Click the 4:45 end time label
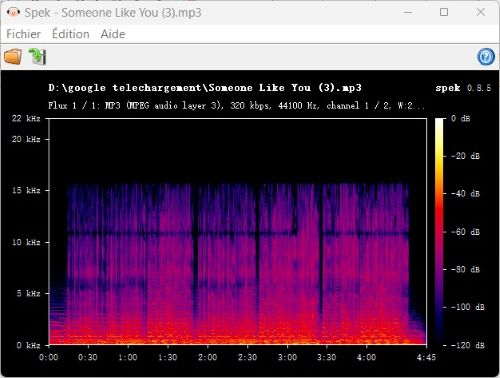The width and height of the screenshot is (500, 378). pyautogui.click(x=426, y=357)
